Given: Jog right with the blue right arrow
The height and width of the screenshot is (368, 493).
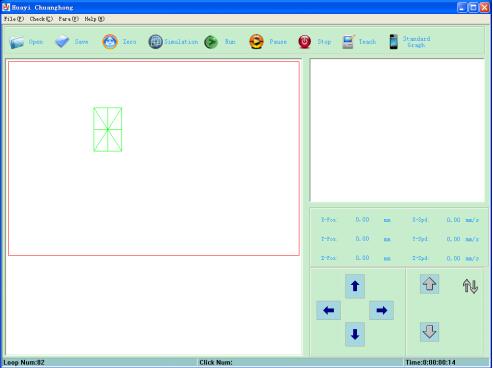Looking at the screenshot, I should (381, 310).
